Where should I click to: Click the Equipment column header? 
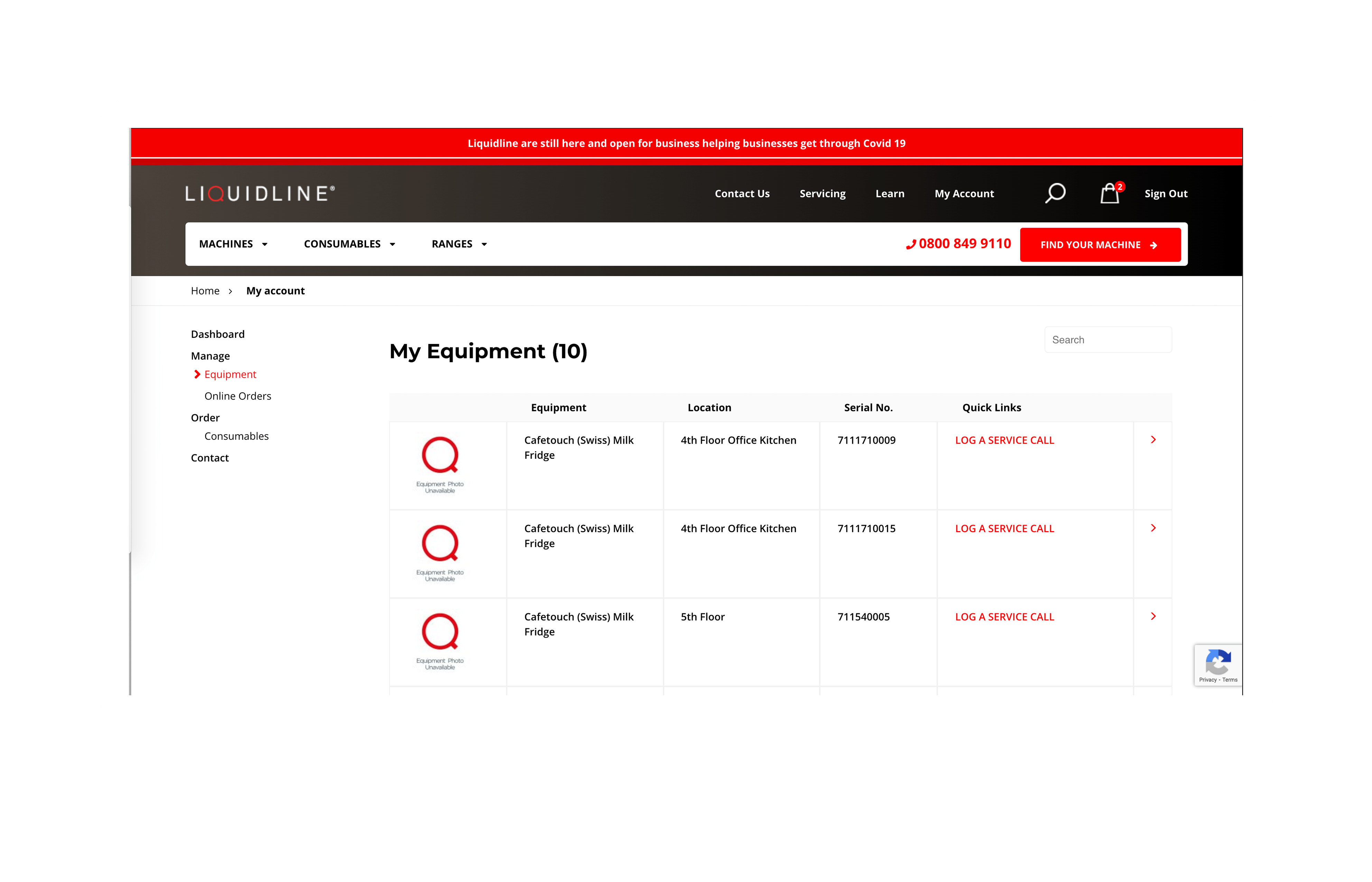point(558,407)
